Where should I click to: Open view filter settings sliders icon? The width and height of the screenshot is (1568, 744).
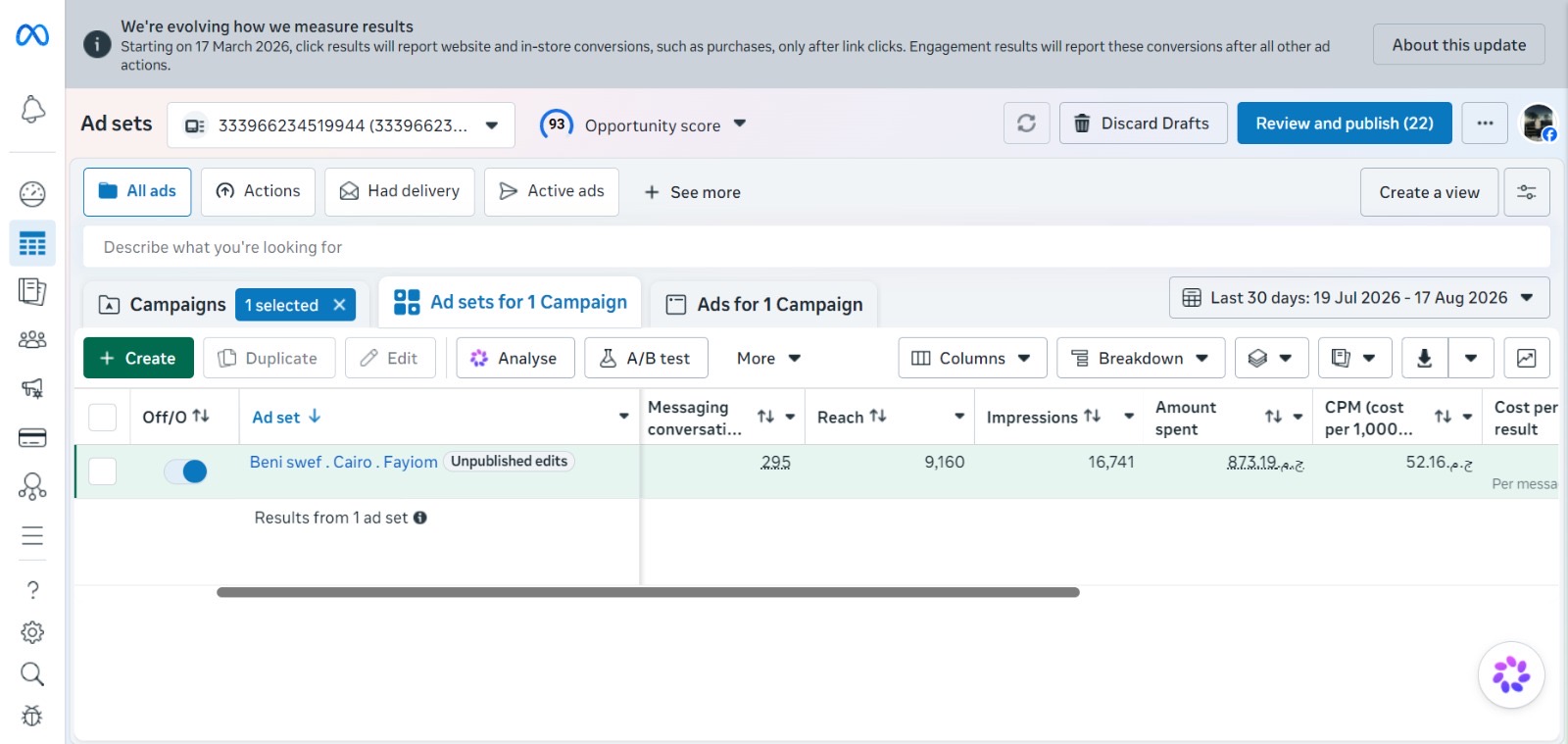coord(1527,192)
